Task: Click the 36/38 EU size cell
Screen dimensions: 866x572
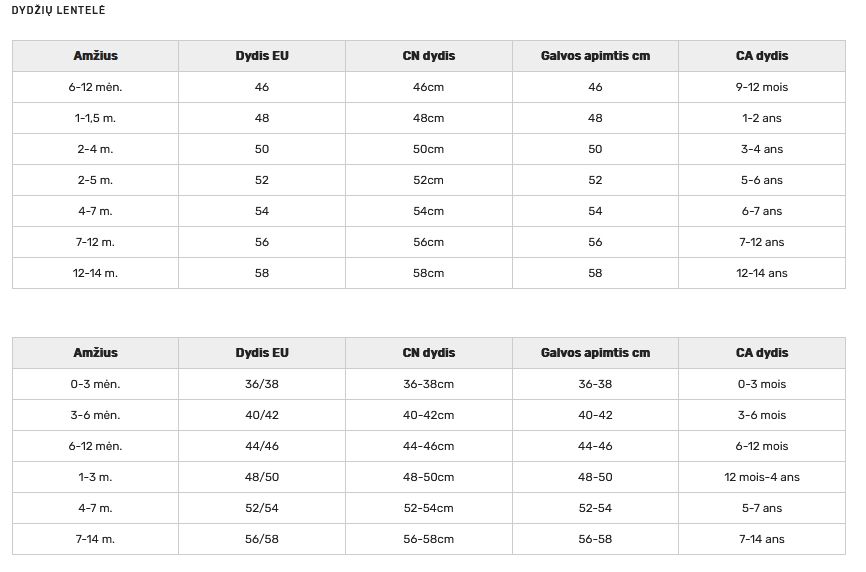Action: [262, 384]
